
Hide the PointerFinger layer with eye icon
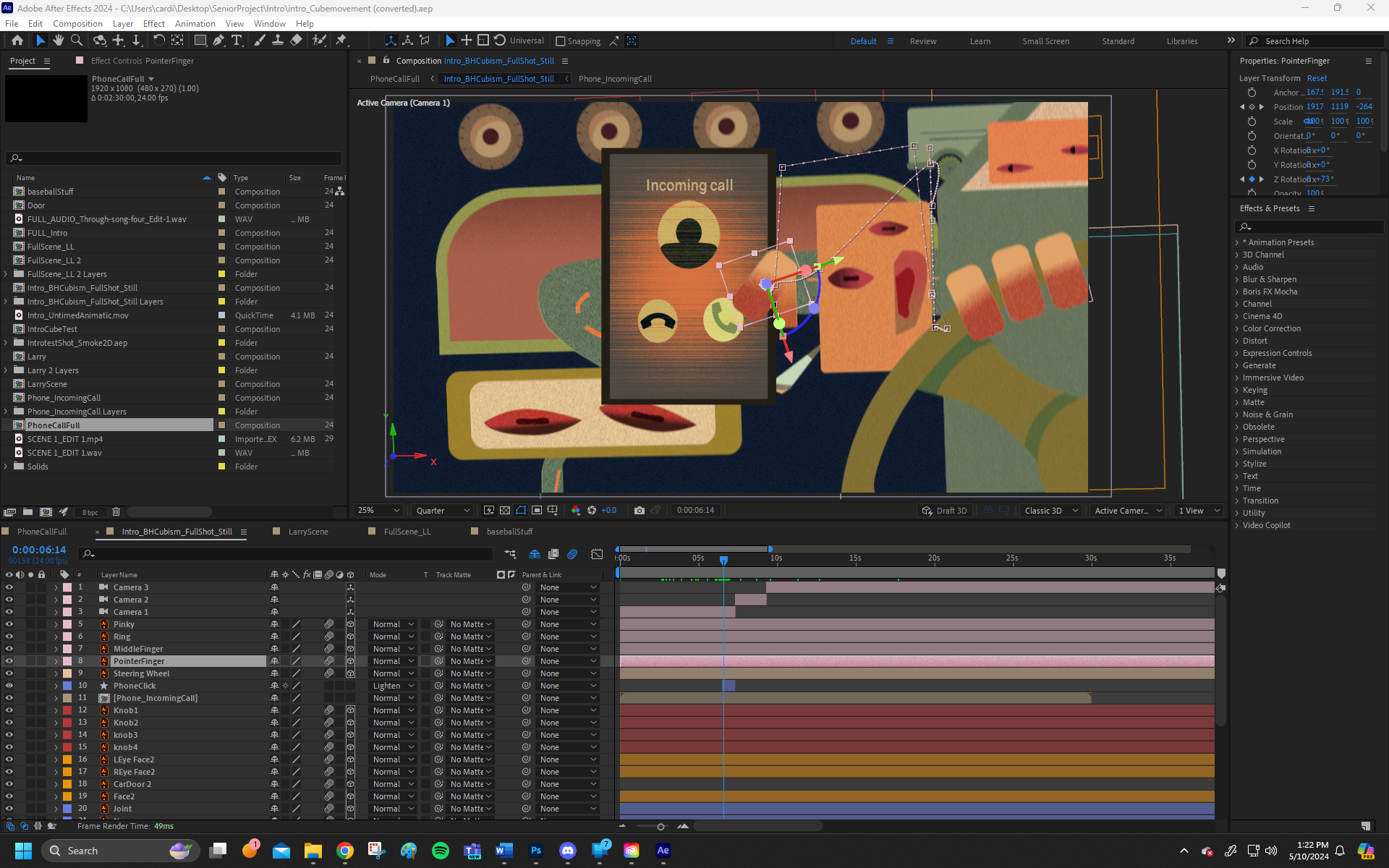(9, 661)
